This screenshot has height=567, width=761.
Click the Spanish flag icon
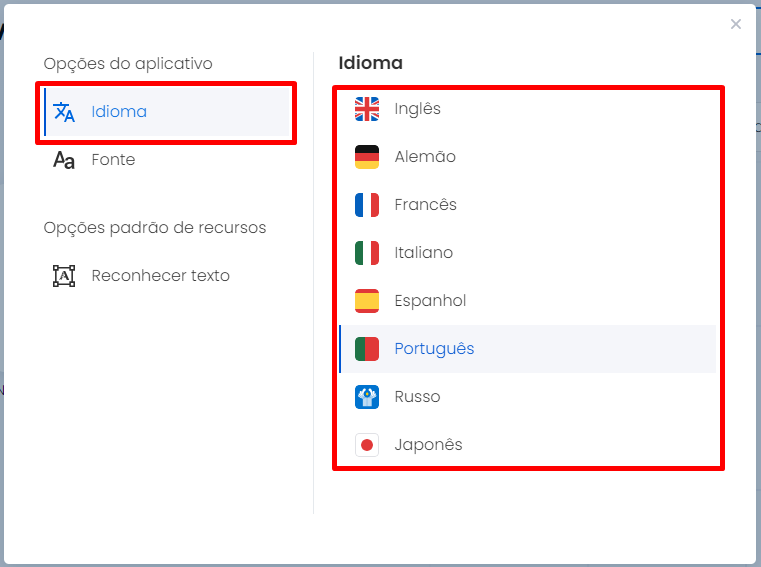(367, 301)
